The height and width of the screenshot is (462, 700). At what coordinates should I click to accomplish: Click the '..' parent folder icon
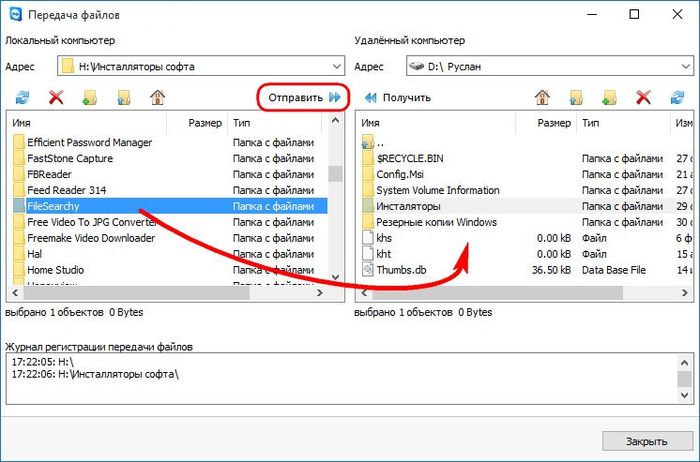click(368, 142)
